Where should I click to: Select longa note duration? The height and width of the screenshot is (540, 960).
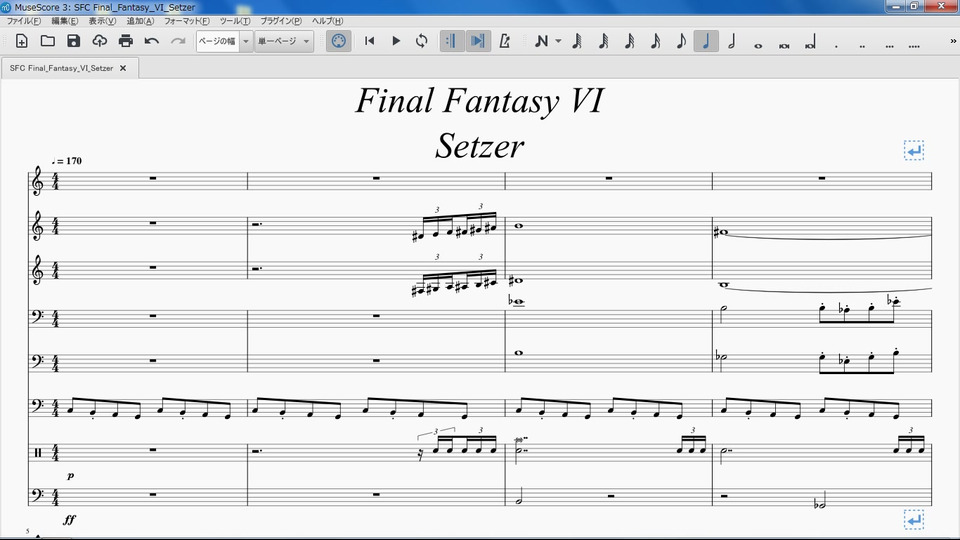(x=810, y=42)
